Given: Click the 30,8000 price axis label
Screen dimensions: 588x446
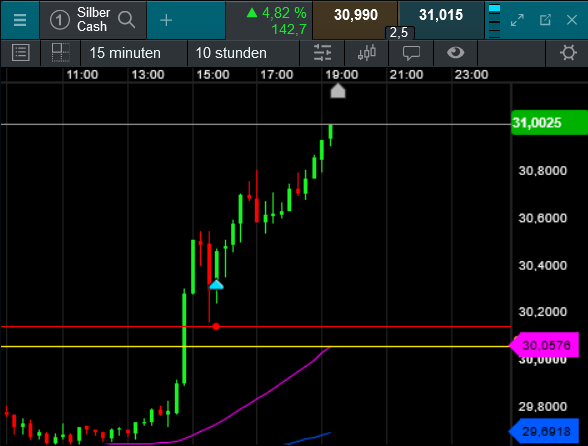Looking at the screenshot, I should point(543,171).
